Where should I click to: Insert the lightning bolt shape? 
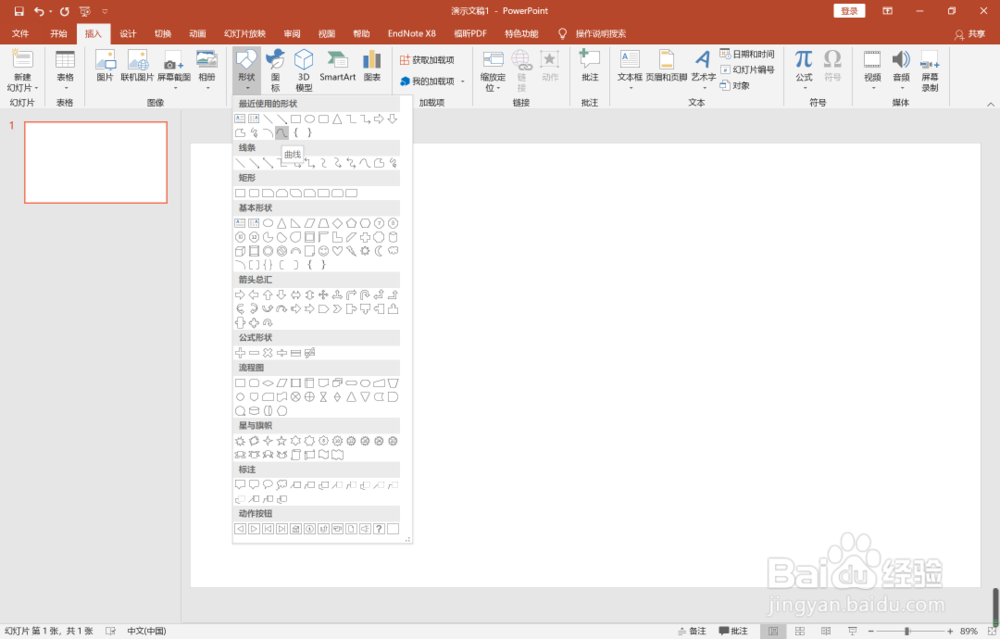pyautogui.click(x=351, y=251)
